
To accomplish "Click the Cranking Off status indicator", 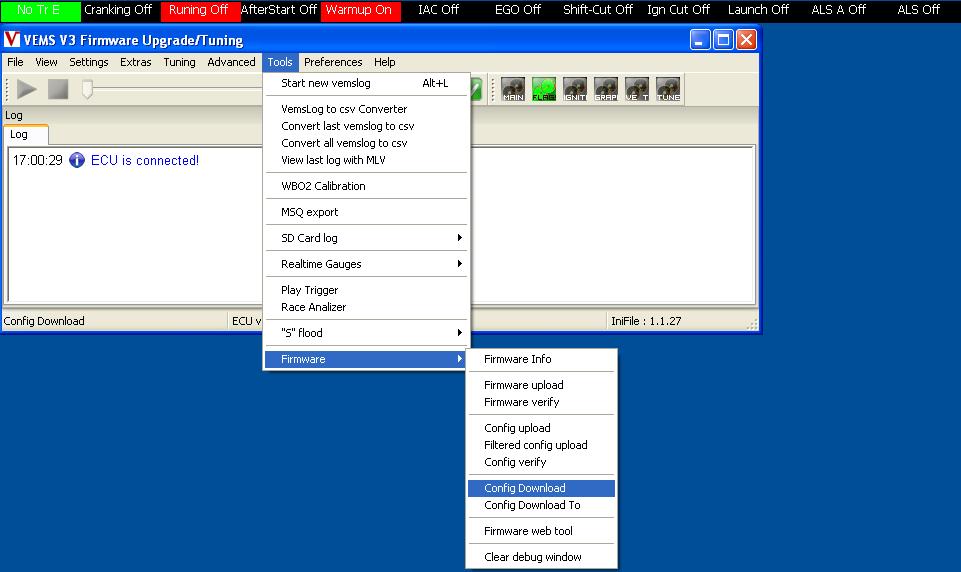I will (x=120, y=10).
